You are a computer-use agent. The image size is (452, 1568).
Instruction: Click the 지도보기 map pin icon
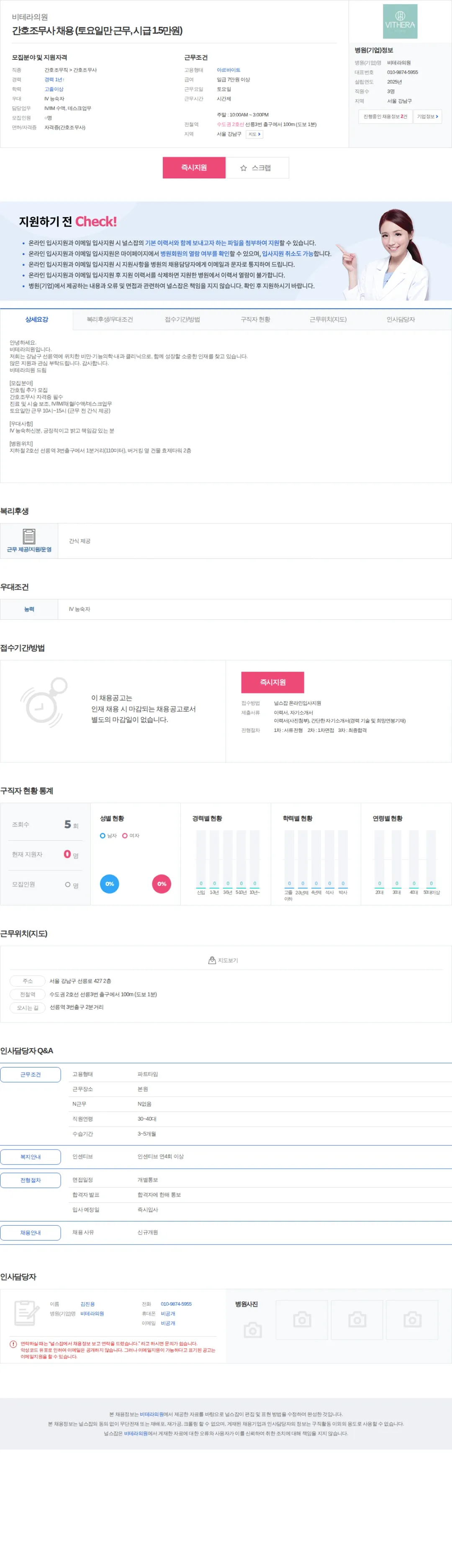[212, 960]
